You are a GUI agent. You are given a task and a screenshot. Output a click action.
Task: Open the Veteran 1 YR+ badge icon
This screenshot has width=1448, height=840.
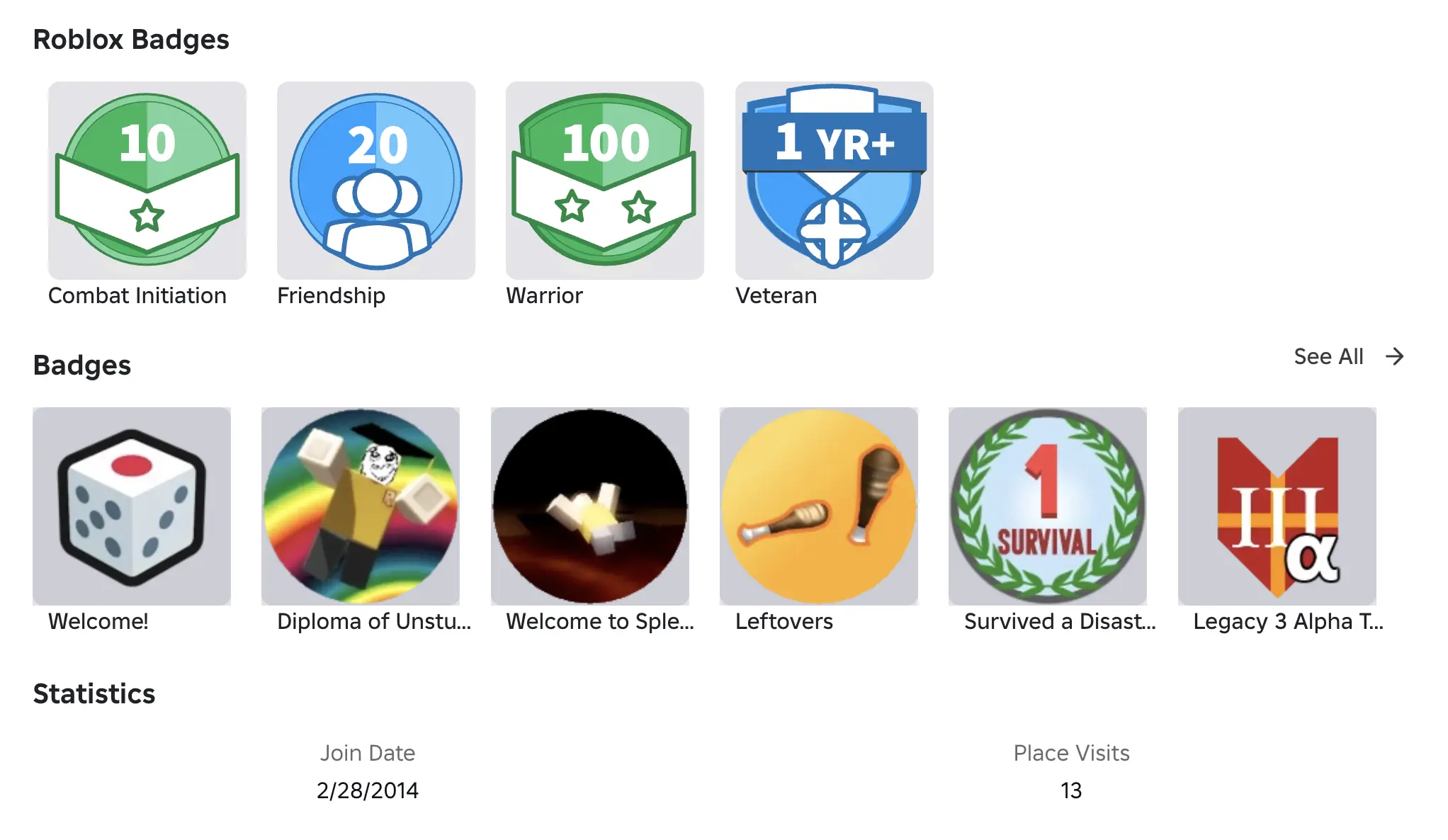click(835, 180)
